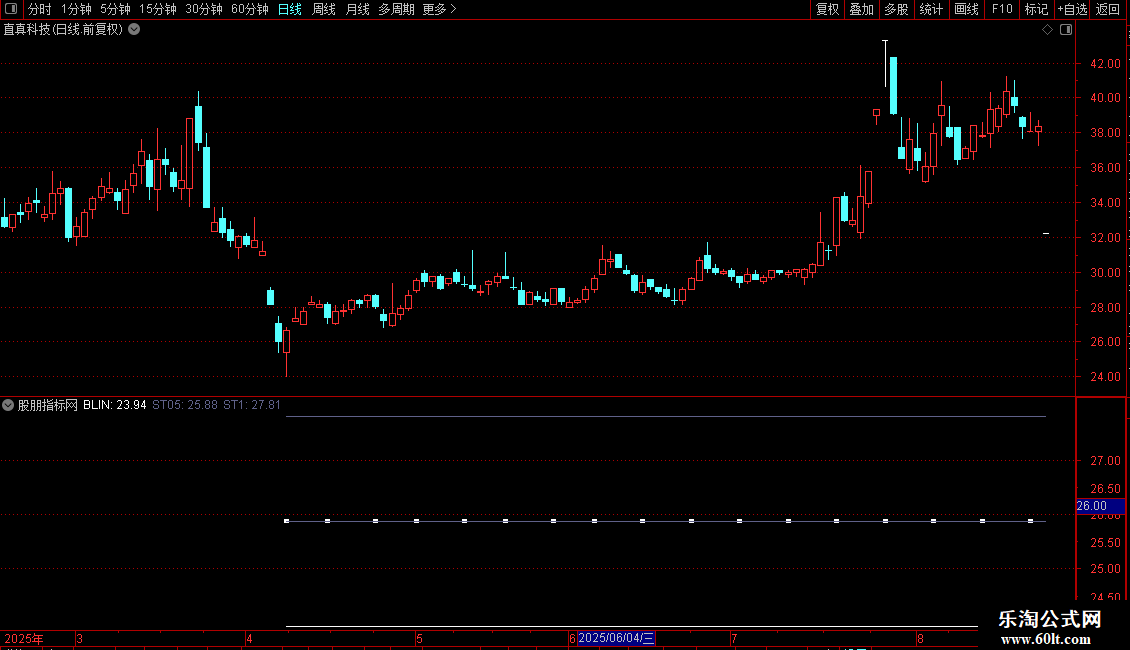Click the BLIN: 23.94 indicator value

115,405
